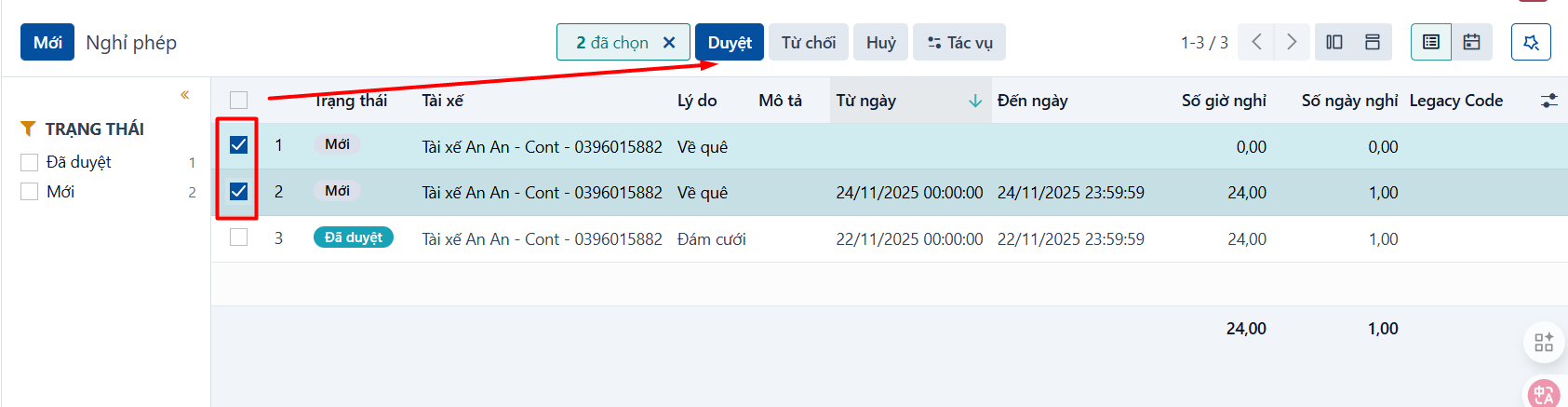Viewport: 1568px width, 407px height.
Task: Click the sort descending arrow in Từ ngày
Action: pos(975,101)
